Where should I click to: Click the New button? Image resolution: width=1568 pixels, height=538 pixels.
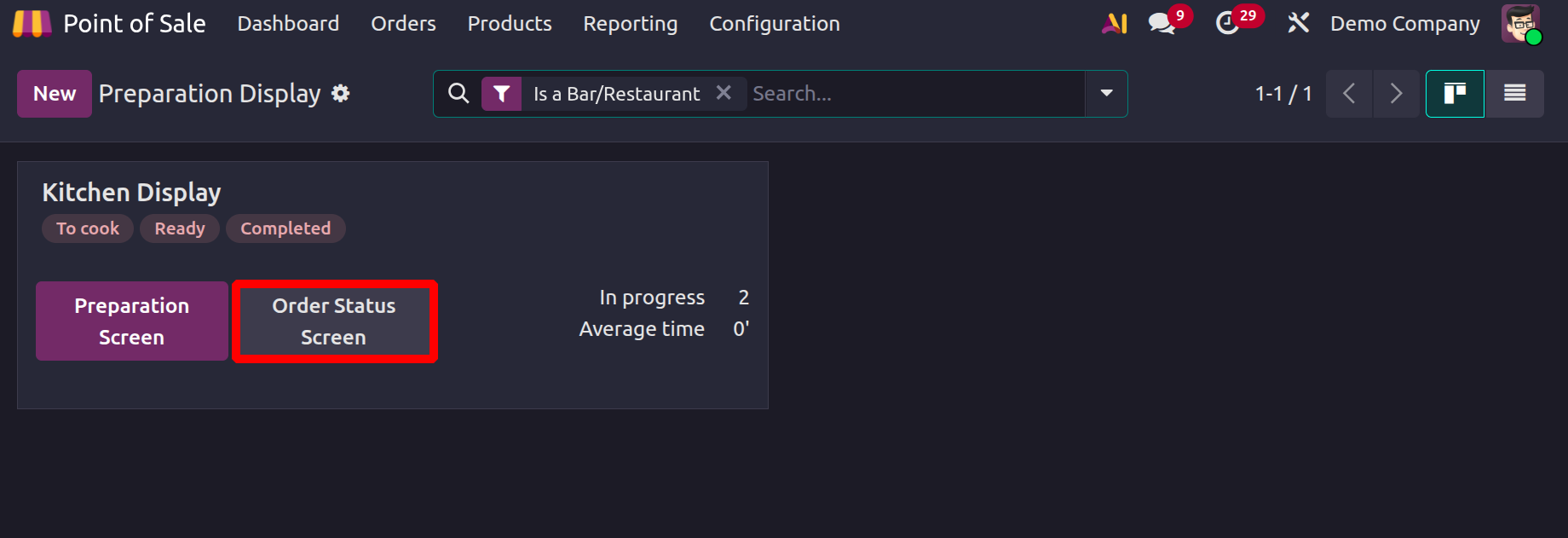click(55, 94)
